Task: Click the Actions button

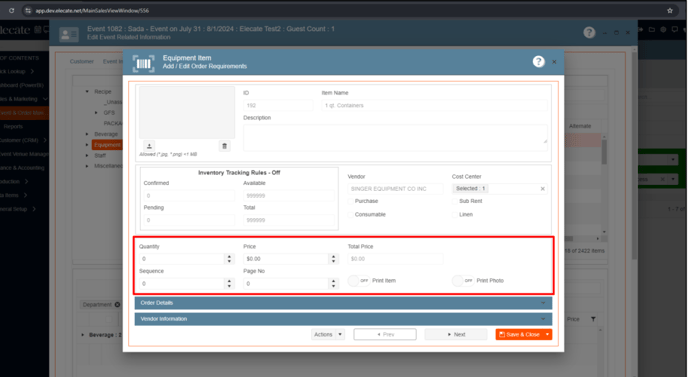Action: [x=323, y=334]
